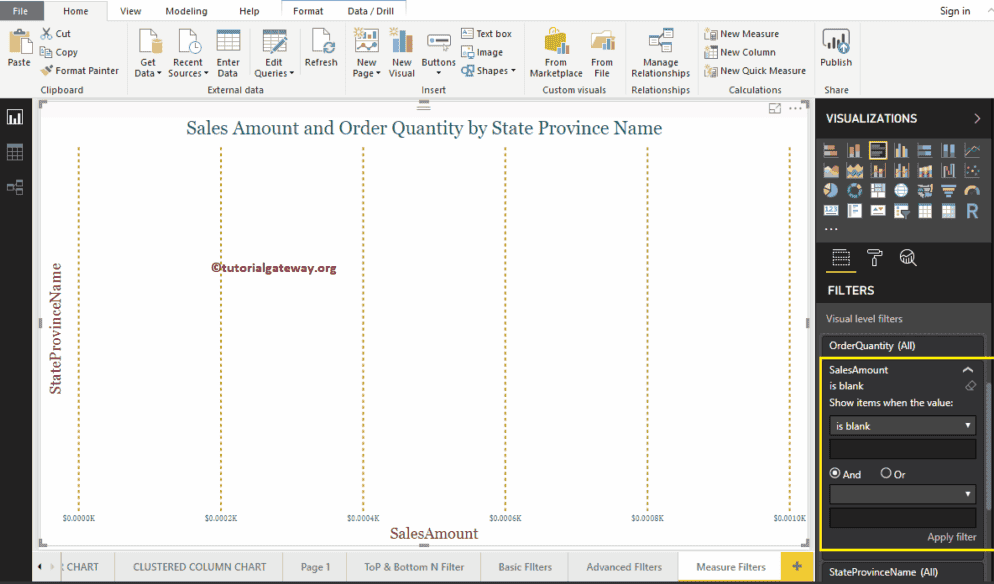Open the 'is blank' condition dropdown
Viewport: 994px width, 584px height.
(901, 425)
